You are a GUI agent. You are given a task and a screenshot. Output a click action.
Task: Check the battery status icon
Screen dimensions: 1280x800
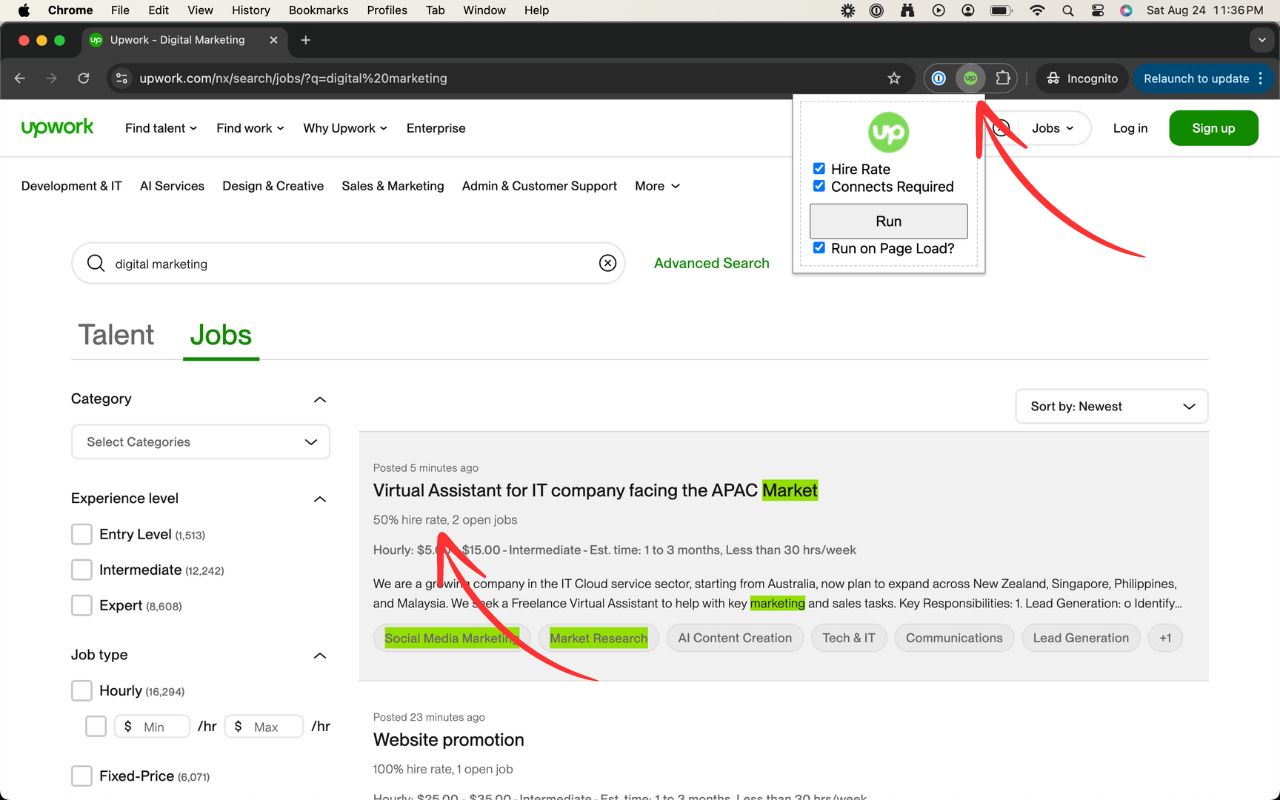1001,10
